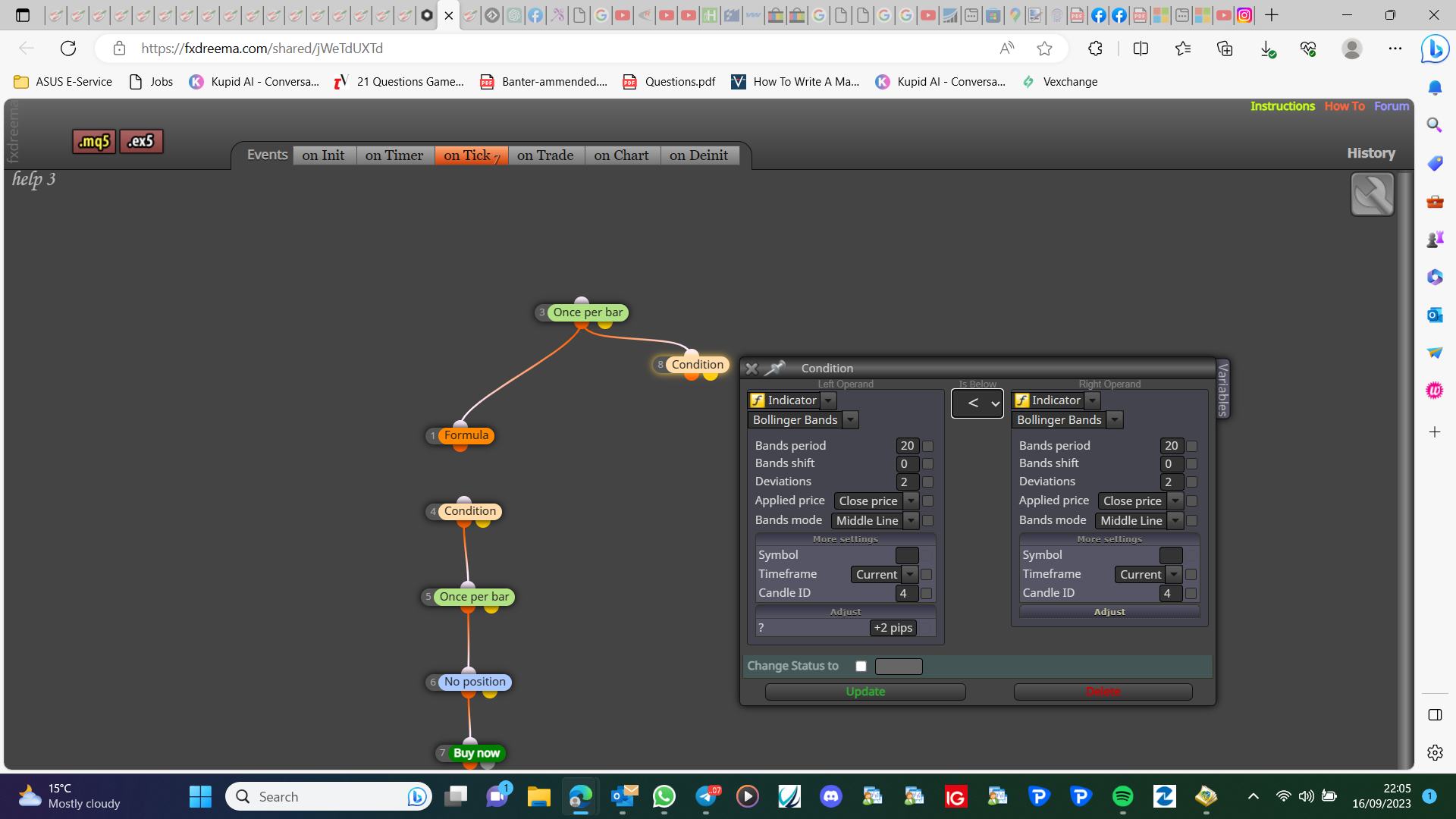Pin the Condition panel
The width and height of the screenshot is (1456, 819).
(775, 368)
